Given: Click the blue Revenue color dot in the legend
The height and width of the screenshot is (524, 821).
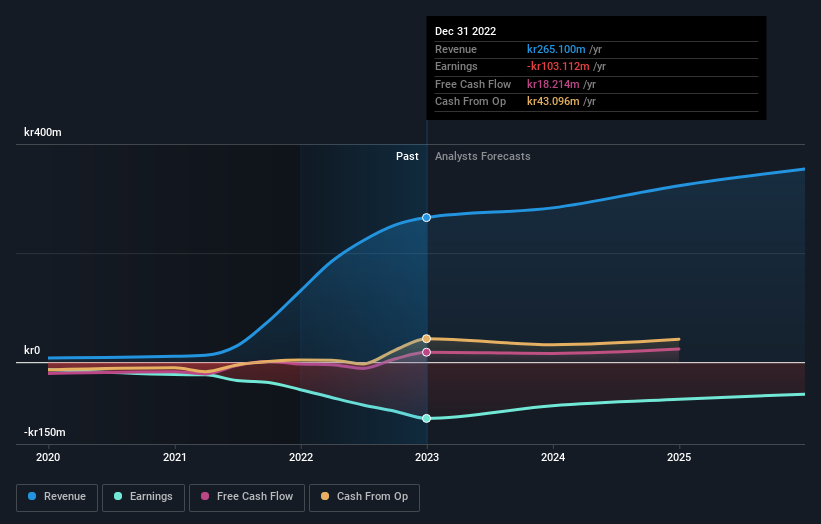Looking at the screenshot, I should [32, 496].
